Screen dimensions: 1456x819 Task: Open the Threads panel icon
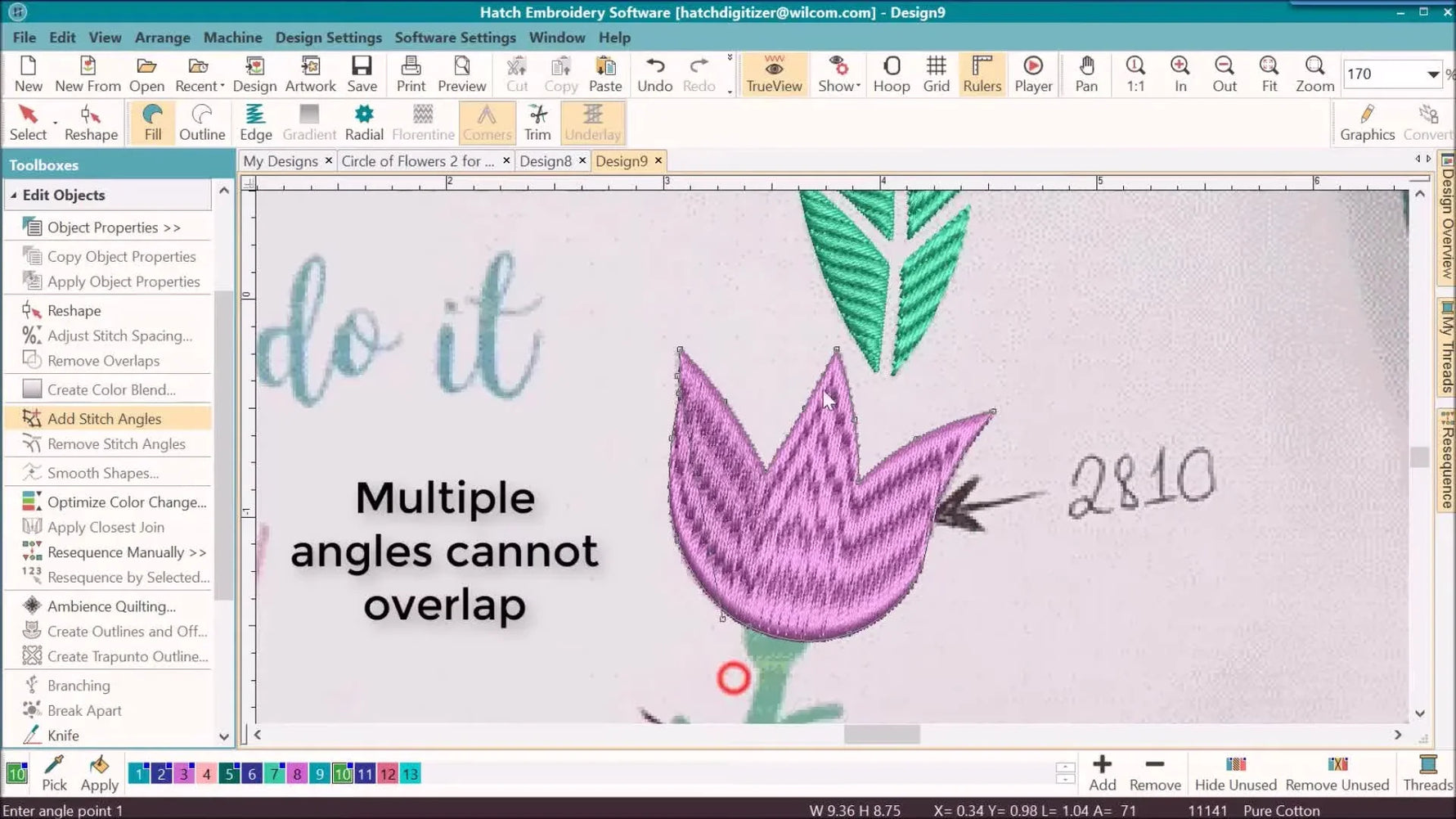pos(1428,773)
